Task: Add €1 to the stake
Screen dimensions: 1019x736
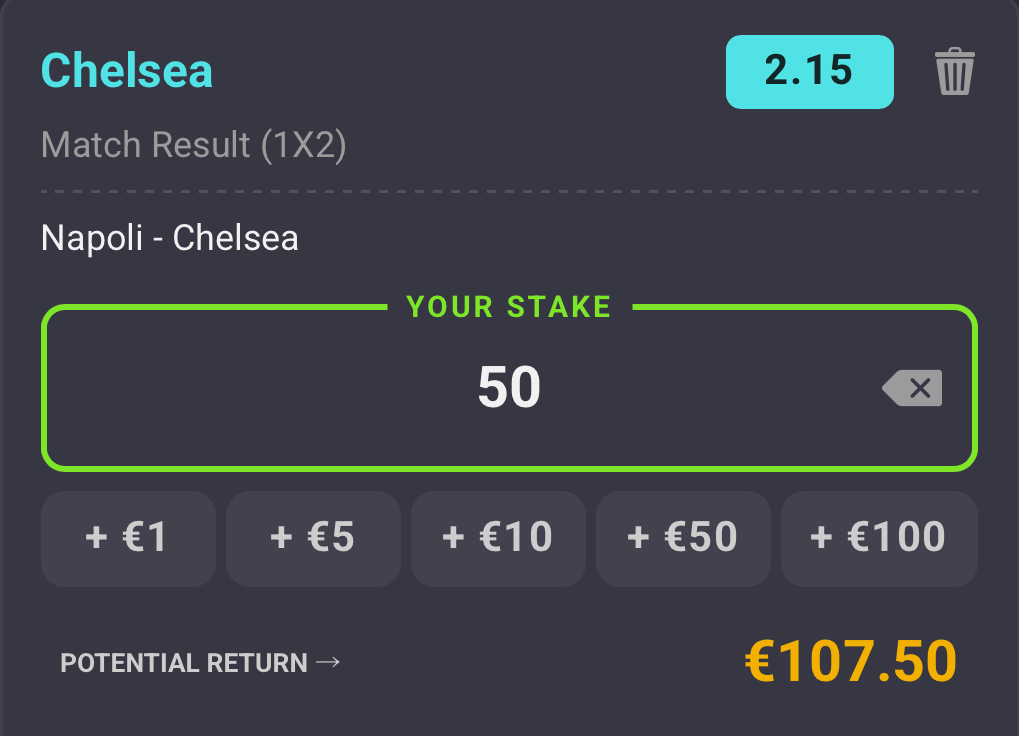Action: [x=128, y=538]
